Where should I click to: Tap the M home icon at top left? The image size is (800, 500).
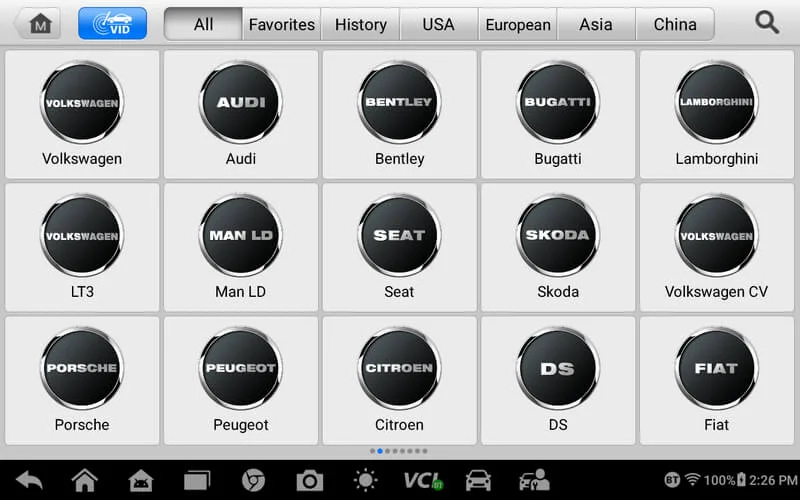click(38, 23)
